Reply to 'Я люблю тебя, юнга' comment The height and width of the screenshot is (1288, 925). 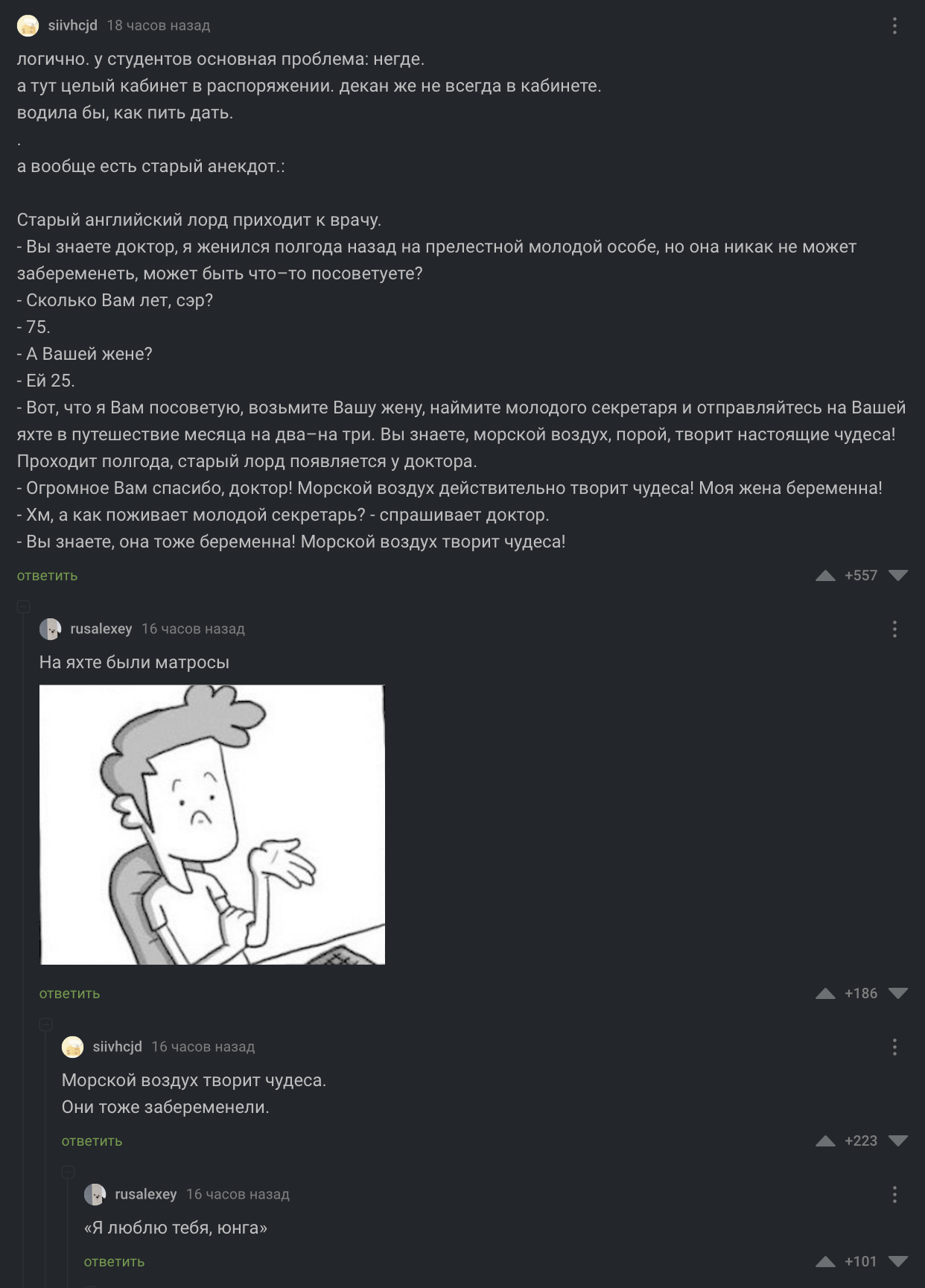[x=115, y=1261]
